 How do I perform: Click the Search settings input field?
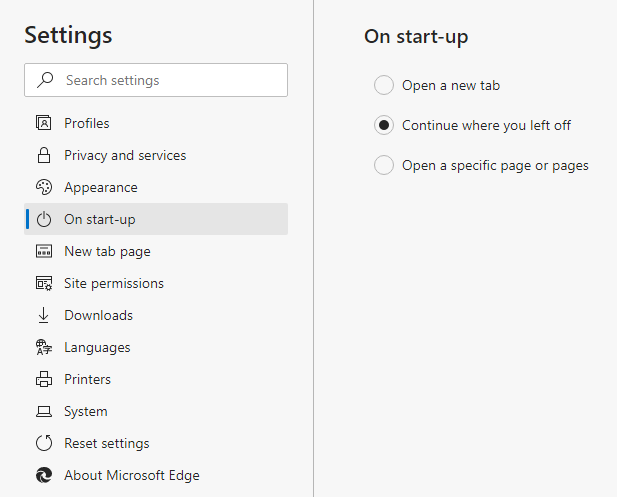[x=156, y=80]
